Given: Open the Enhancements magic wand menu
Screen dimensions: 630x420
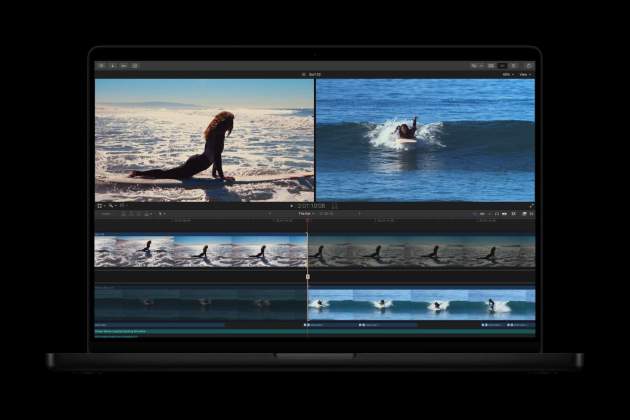Looking at the screenshot, I should click(x=112, y=206).
